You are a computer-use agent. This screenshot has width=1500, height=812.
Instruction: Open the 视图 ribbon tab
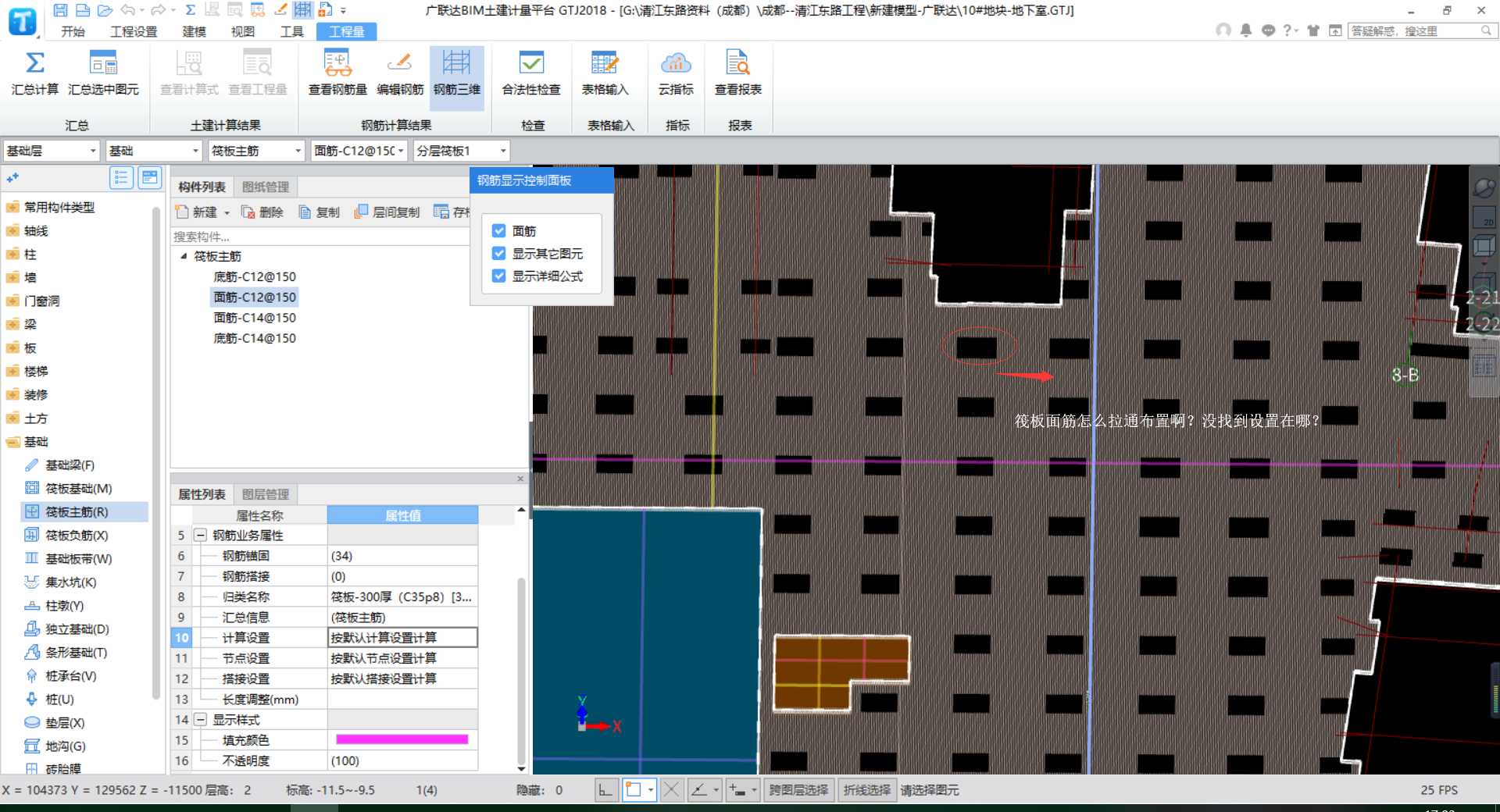click(242, 31)
